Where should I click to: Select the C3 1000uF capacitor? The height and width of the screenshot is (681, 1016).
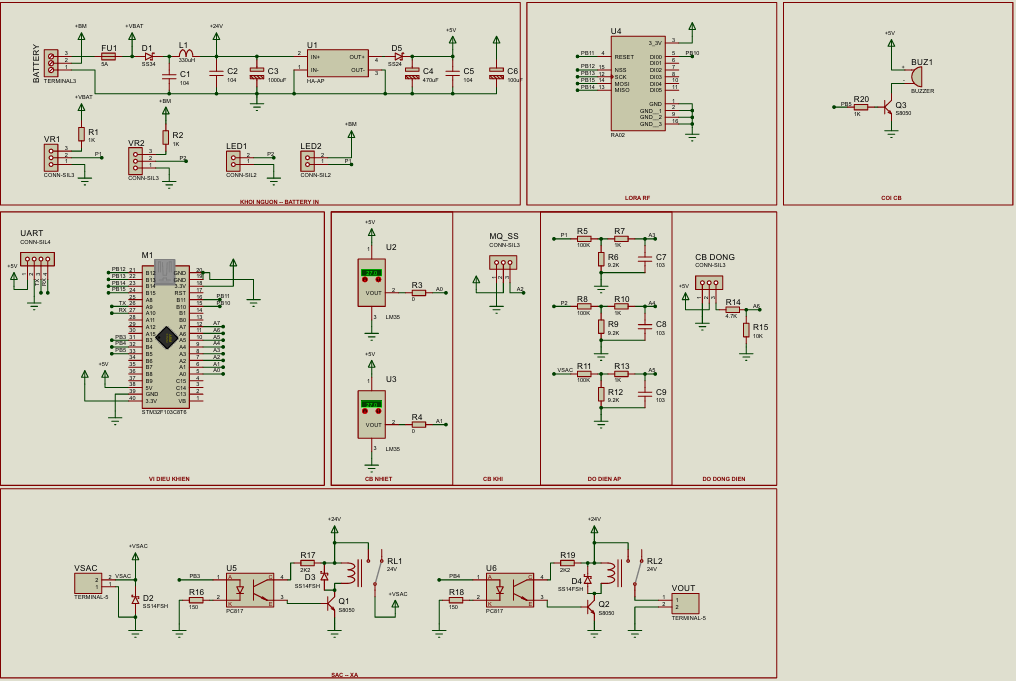pyautogui.click(x=257, y=74)
